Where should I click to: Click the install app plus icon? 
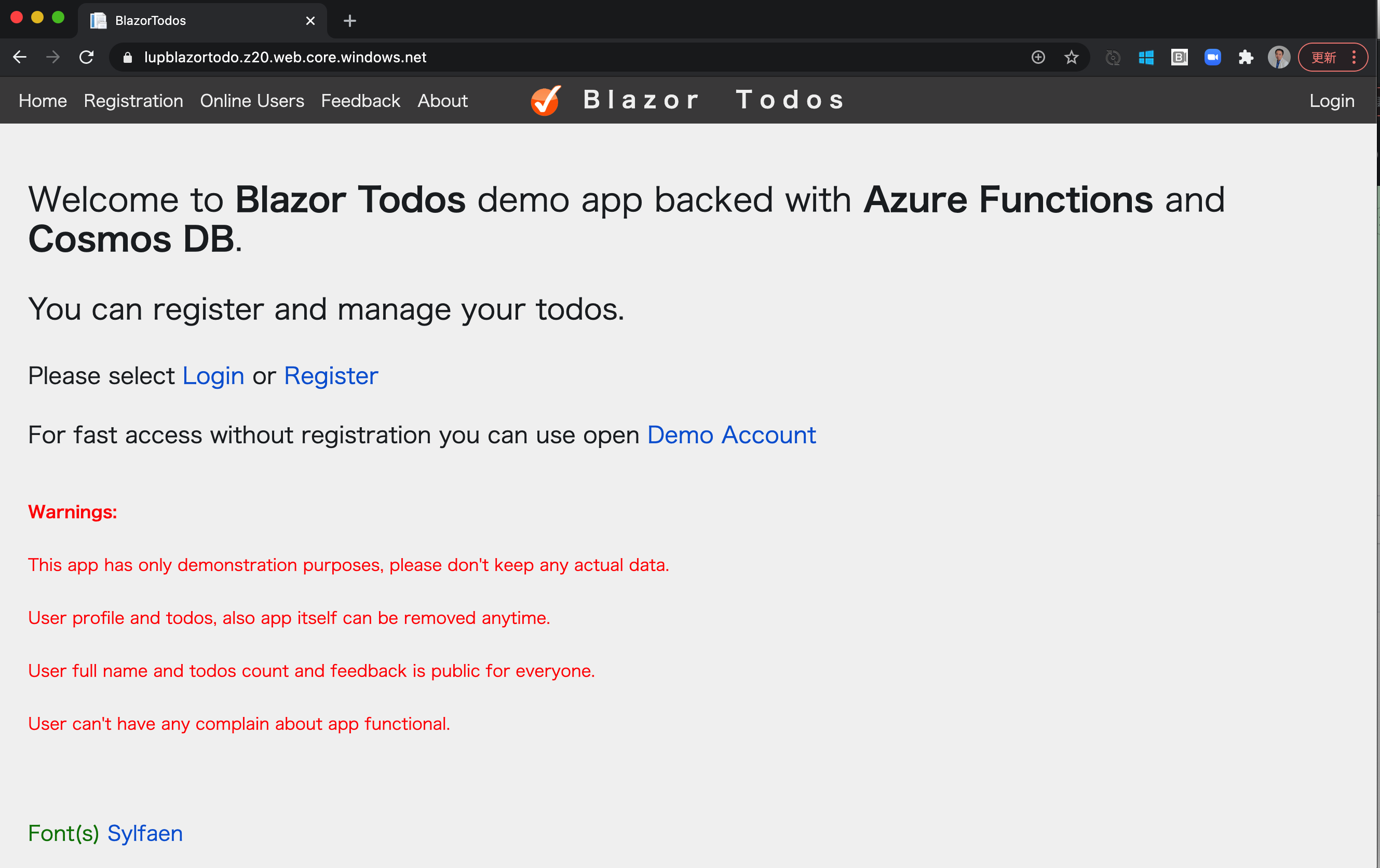point(1038,57)
